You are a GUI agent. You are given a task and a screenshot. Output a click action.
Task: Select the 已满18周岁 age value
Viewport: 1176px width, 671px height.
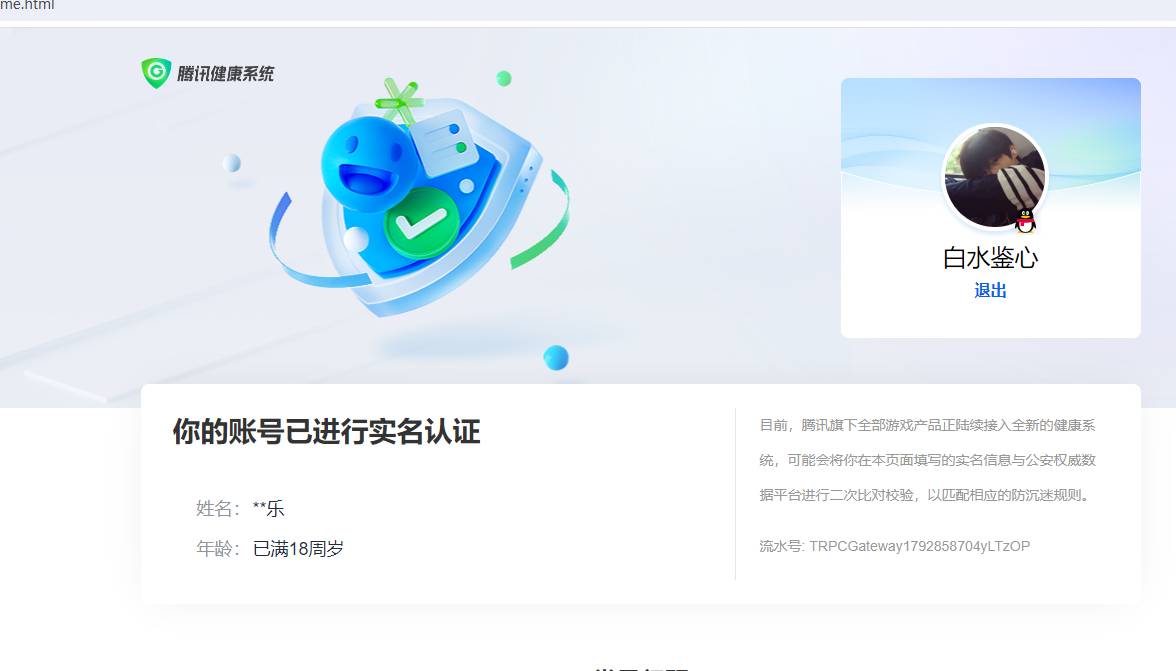click(298, 549)
